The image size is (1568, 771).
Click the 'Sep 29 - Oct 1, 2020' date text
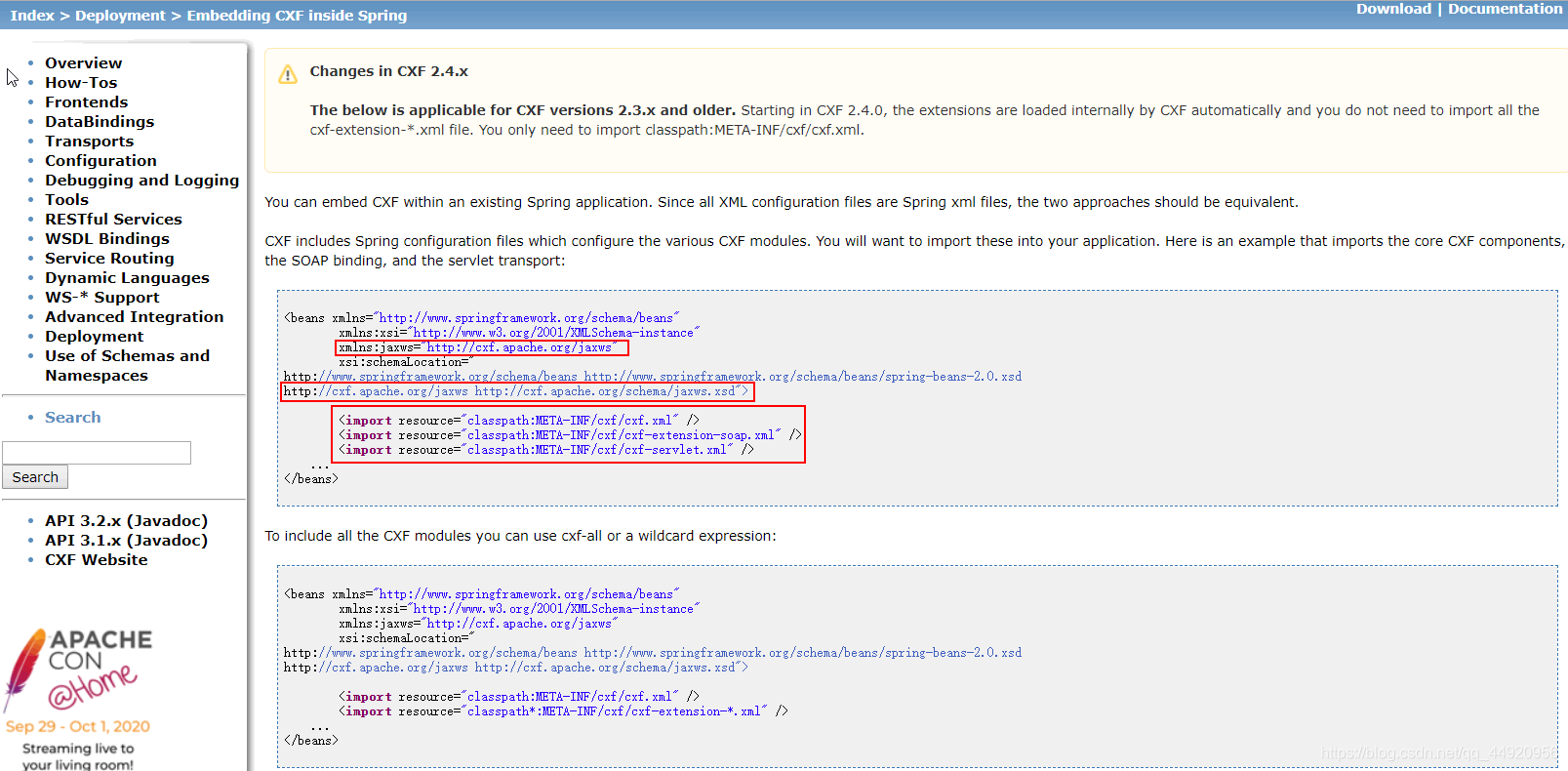tap(78, 726)
